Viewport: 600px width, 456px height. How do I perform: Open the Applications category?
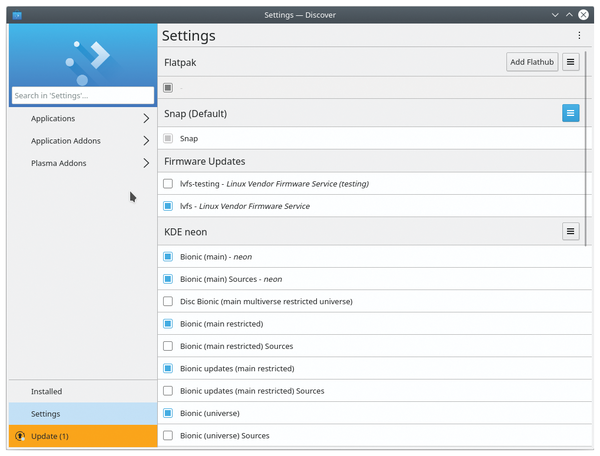click(83, 119)
